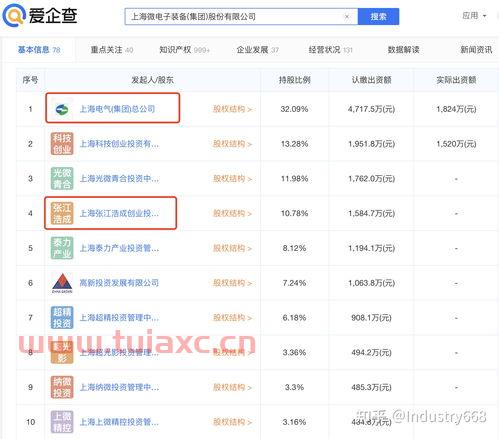Select the 32.09% shareholding cell
The width and height of the screenshot is (499, 439).
point(294,109)
